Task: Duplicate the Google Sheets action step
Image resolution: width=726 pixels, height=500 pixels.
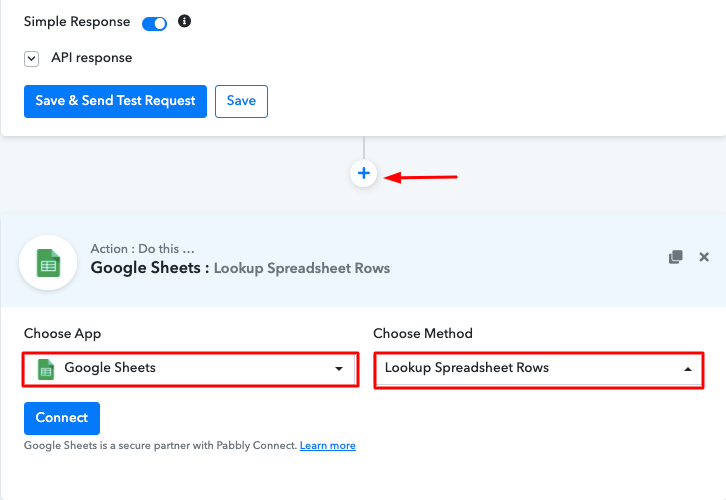Action: pyautogui.click(x=676, y=257)
